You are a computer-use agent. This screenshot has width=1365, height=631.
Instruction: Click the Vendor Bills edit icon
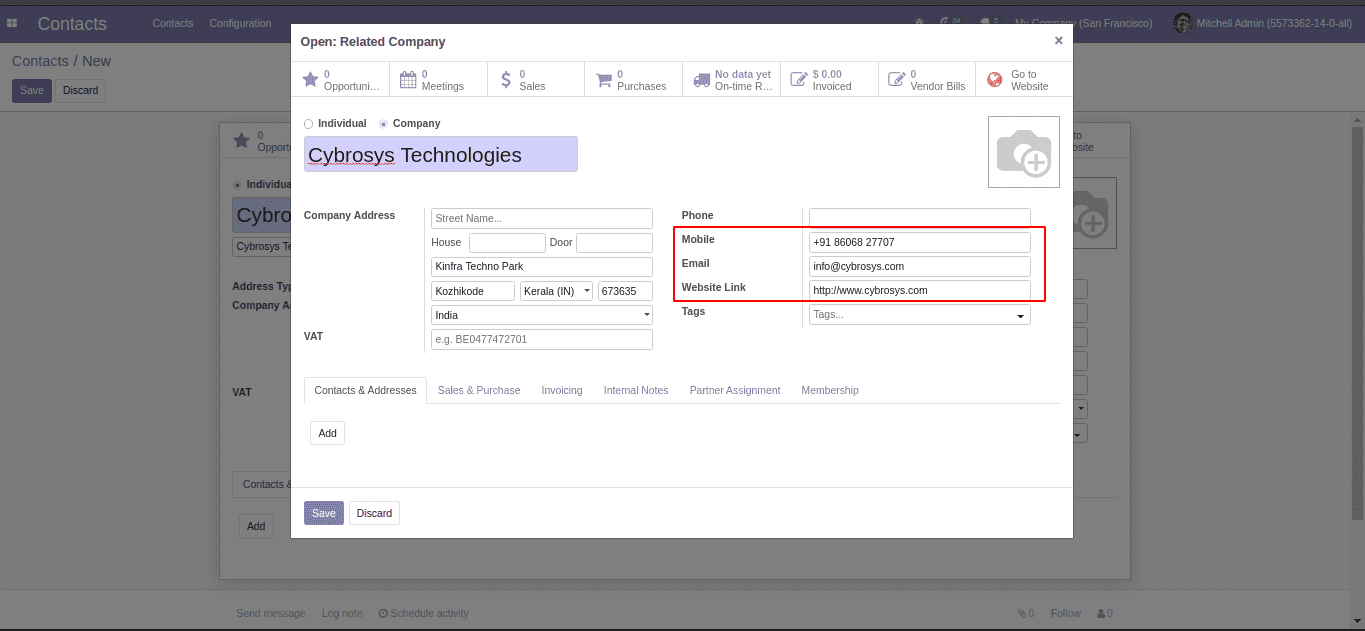click(x=896, y=80)
